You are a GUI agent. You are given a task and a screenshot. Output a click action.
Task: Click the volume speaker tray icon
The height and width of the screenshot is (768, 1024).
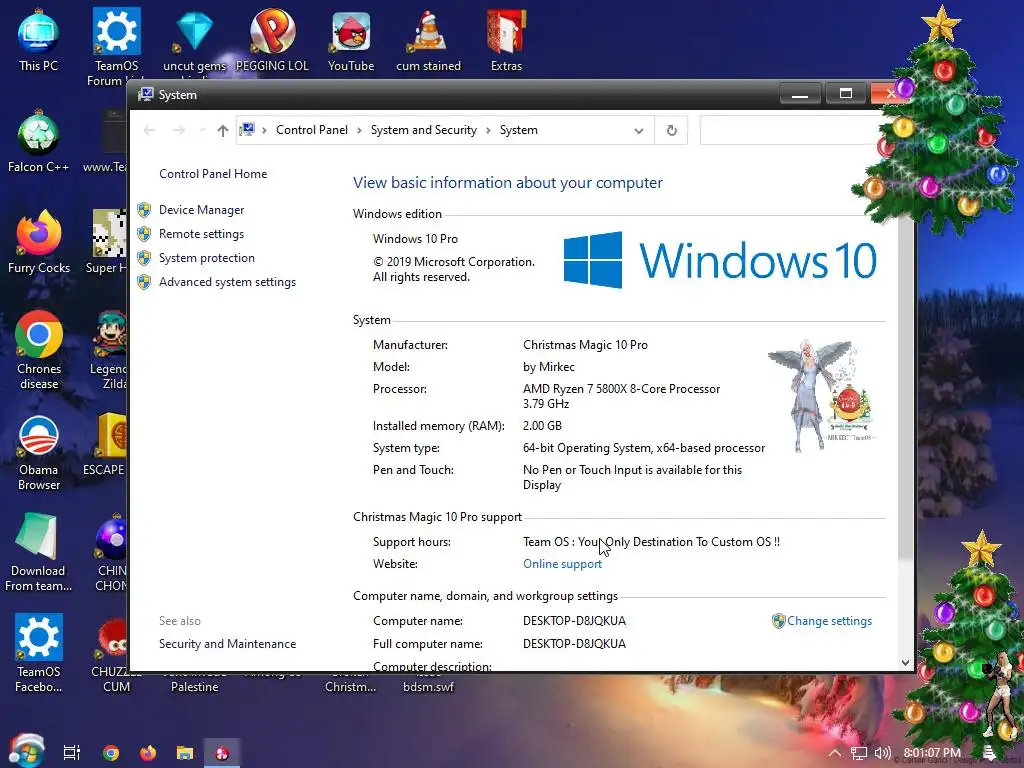(882, 753)
